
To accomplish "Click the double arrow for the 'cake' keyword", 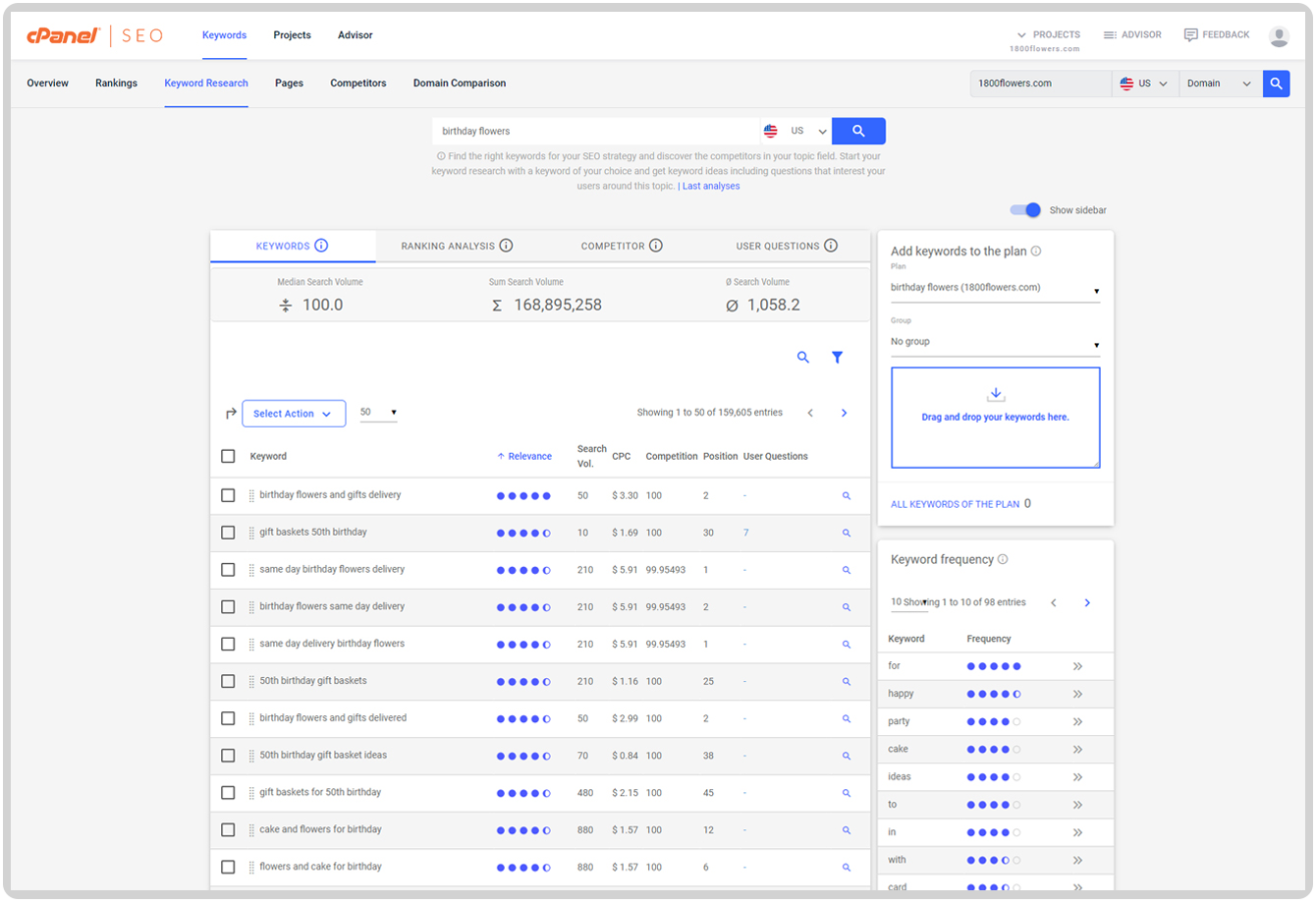I will [1077, 749].
